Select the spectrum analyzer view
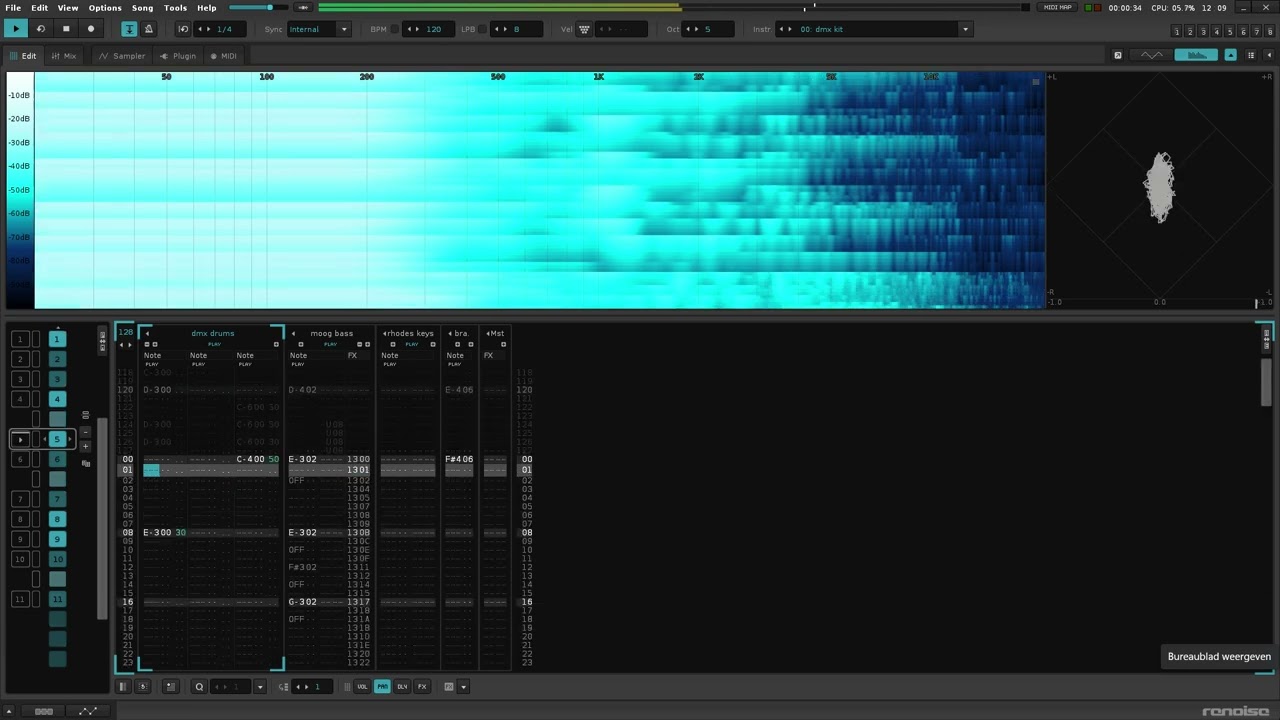The width and height of the screenshot is (1280, 720). tap(1196, 55)
